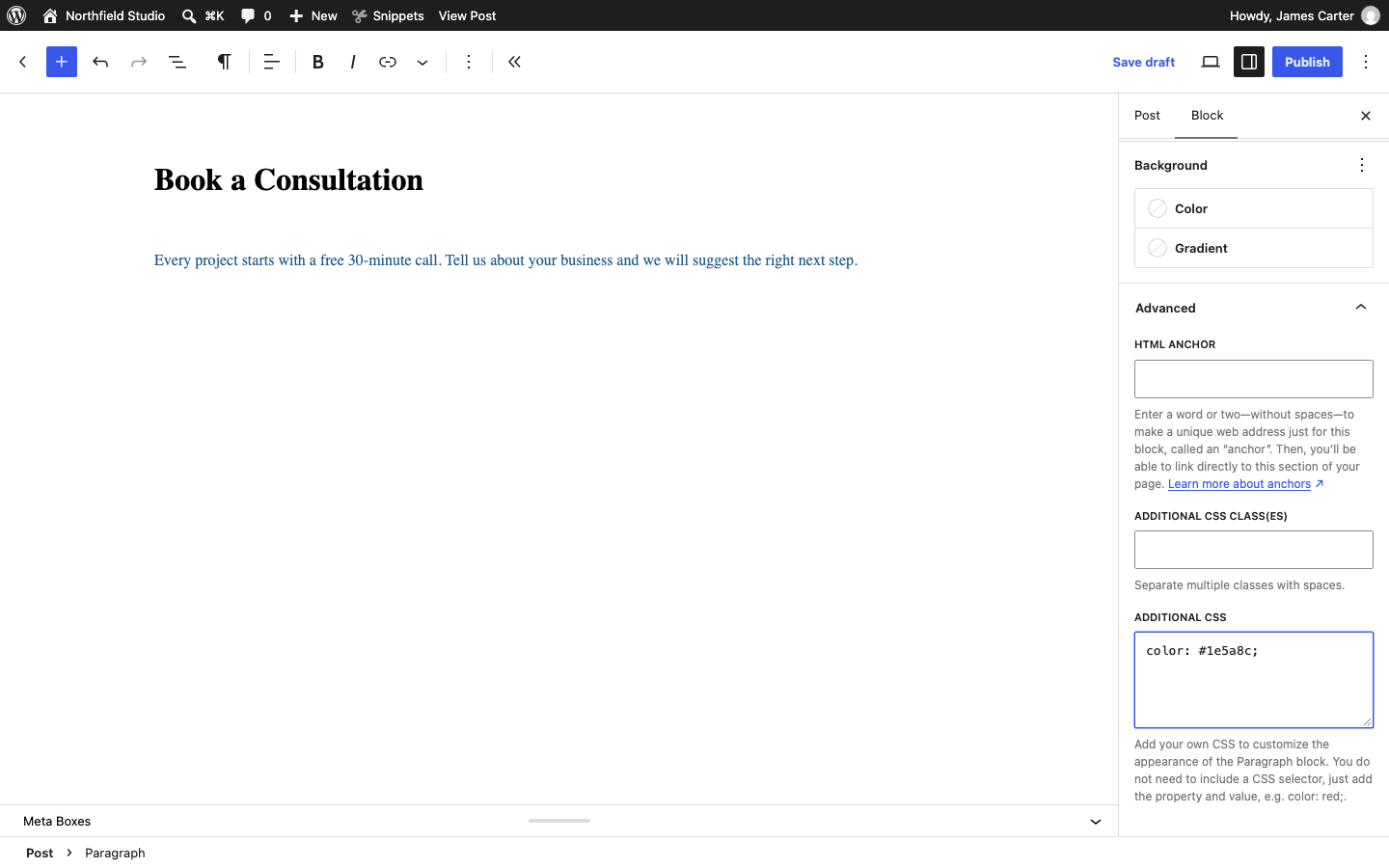Select Post in the breadcrumb

click(x=40, y=853)
